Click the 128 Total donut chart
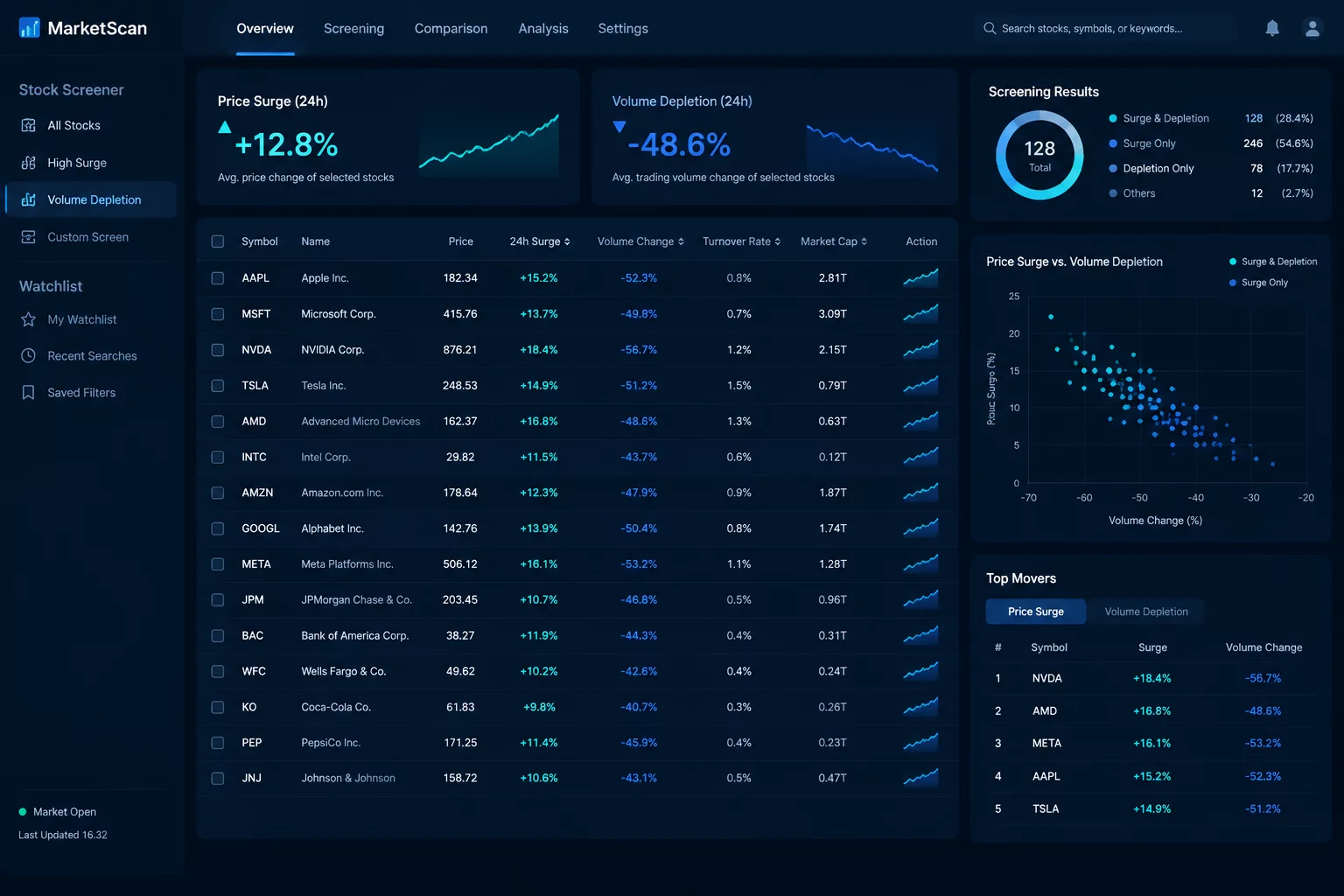 [x=1039, y=156]
